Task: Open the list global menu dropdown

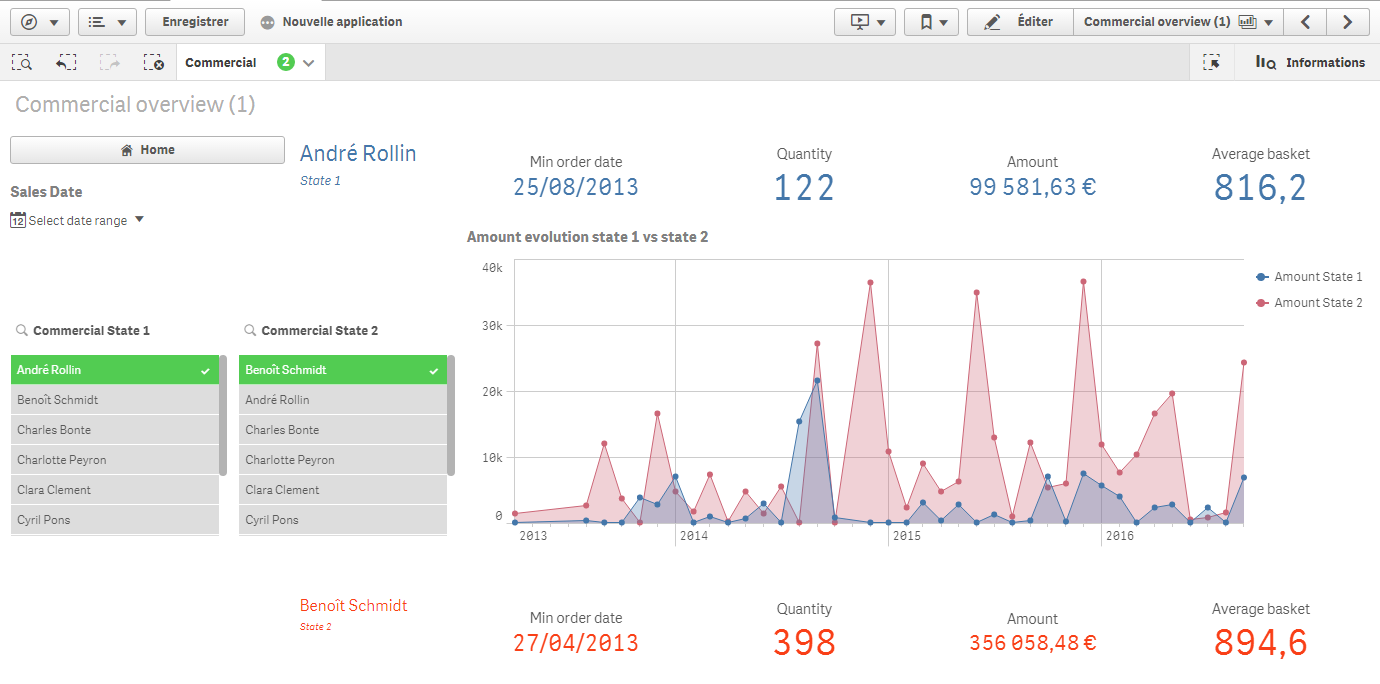Action: (x=107, y=21)
